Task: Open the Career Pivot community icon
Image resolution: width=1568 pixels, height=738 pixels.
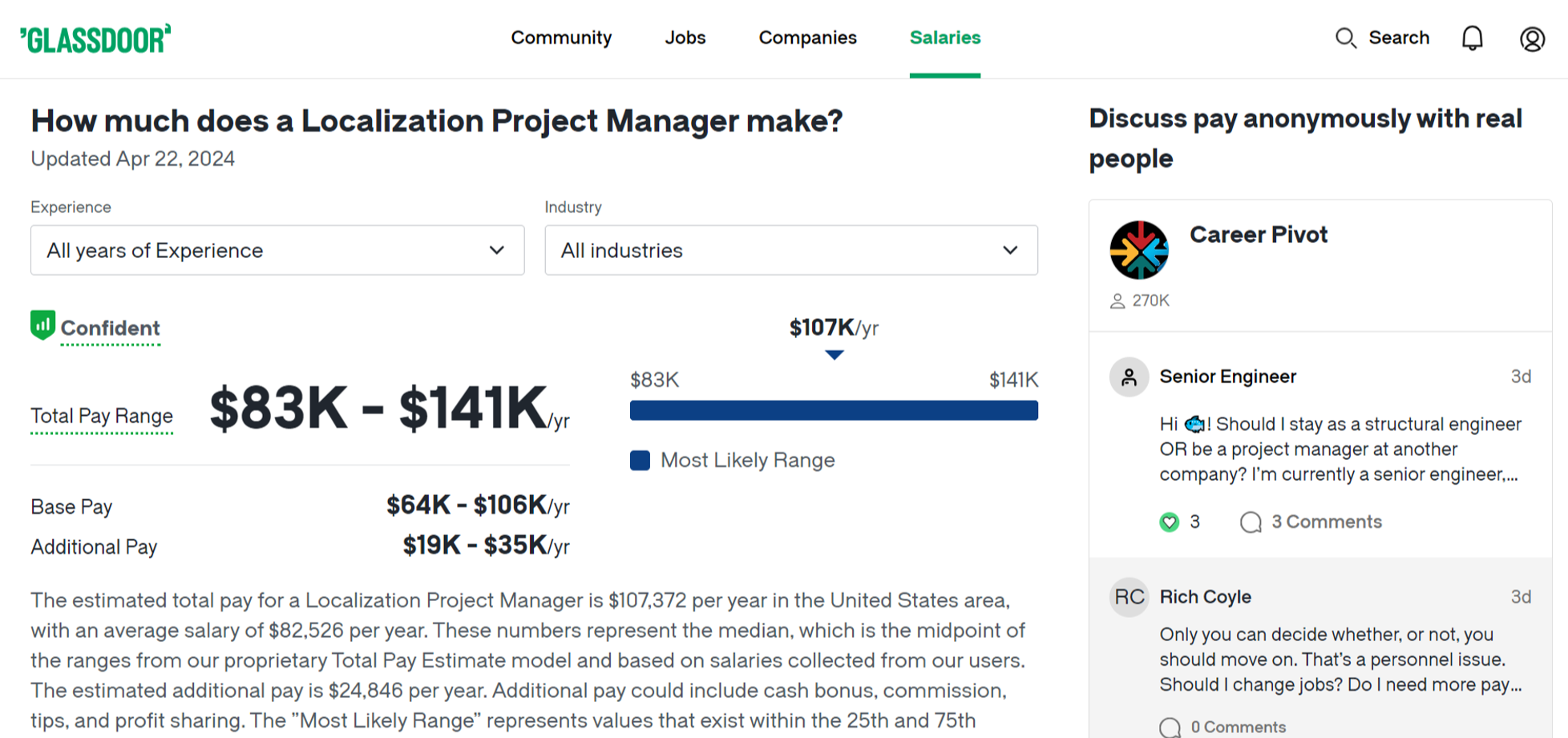Action: [1140, 249]
